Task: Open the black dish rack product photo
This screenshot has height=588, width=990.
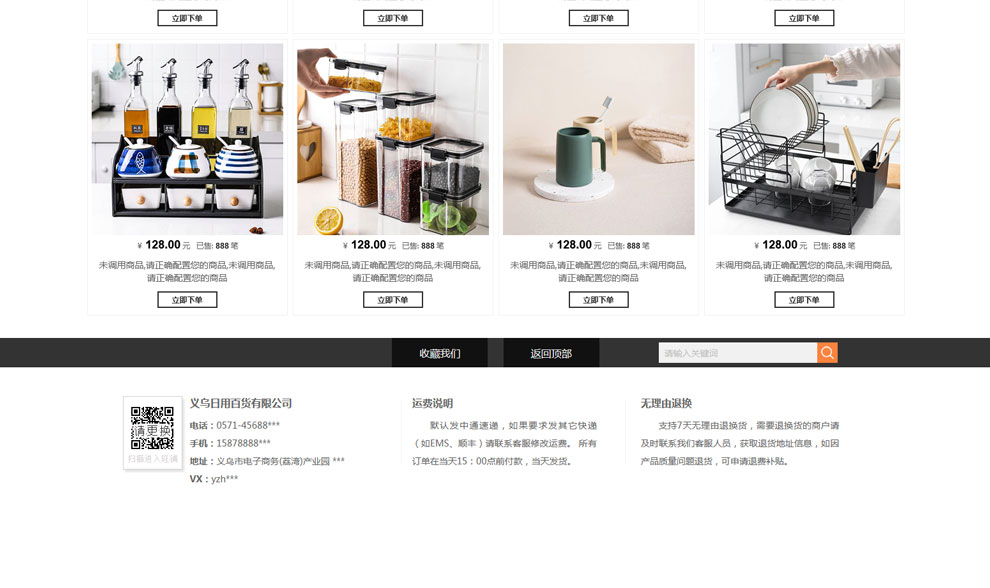Action: (x=804, y=139)
